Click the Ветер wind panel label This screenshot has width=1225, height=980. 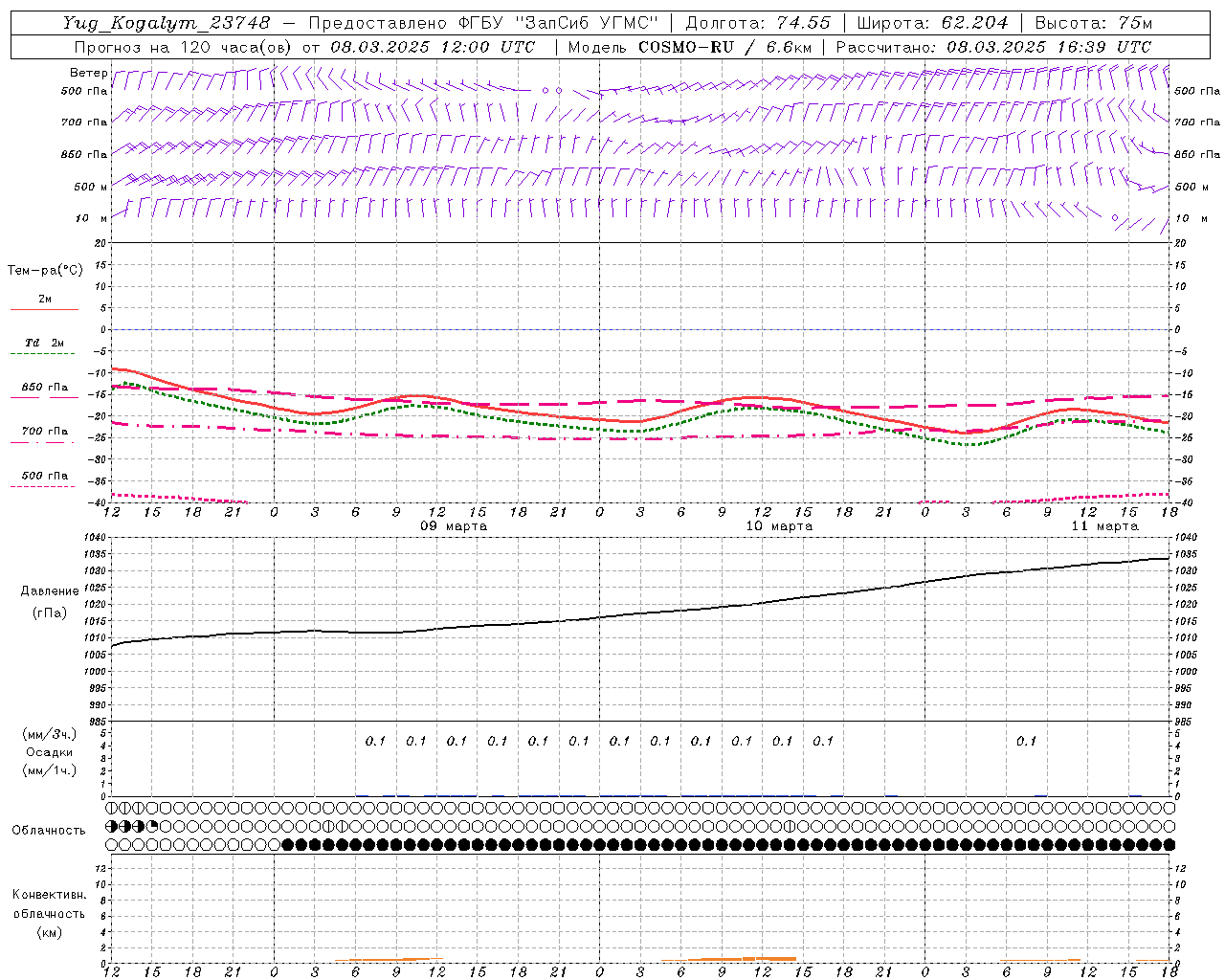89,73
